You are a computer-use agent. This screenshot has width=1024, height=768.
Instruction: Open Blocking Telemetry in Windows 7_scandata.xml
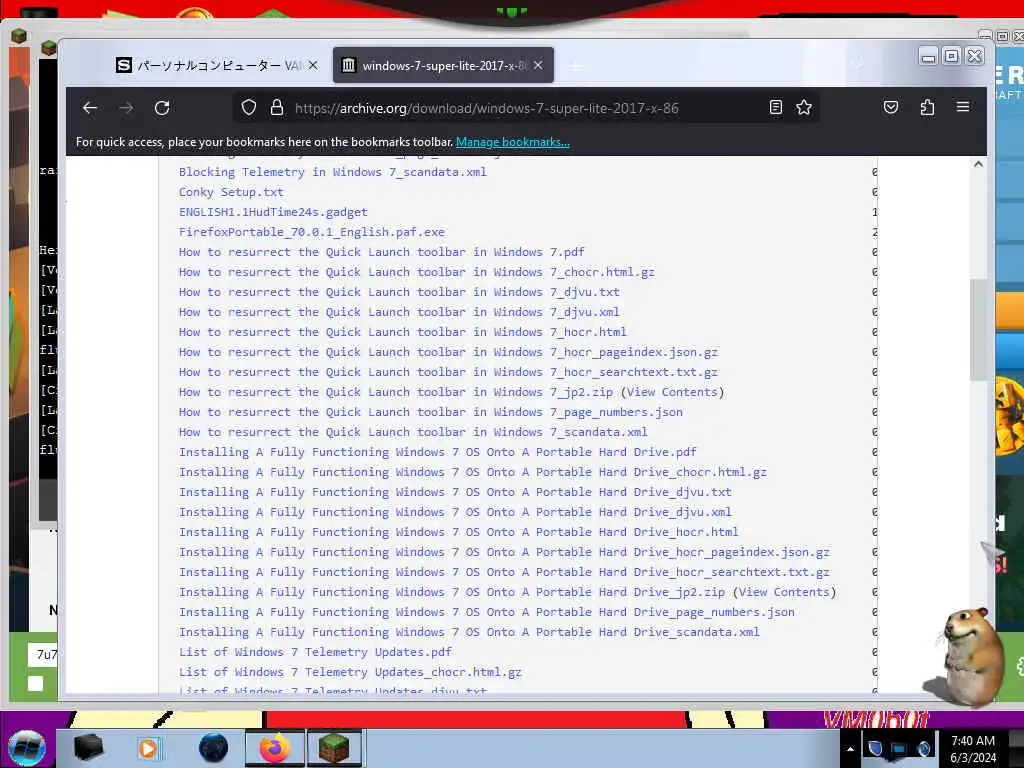tap(332, 172)
